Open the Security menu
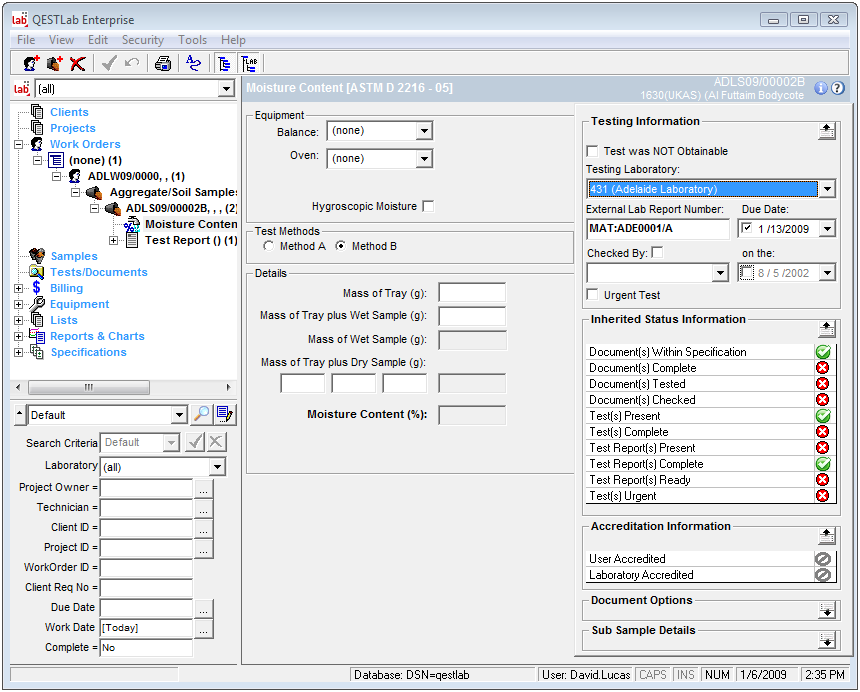The width and height of the screenshot is (860, 692). pos(142,40)
